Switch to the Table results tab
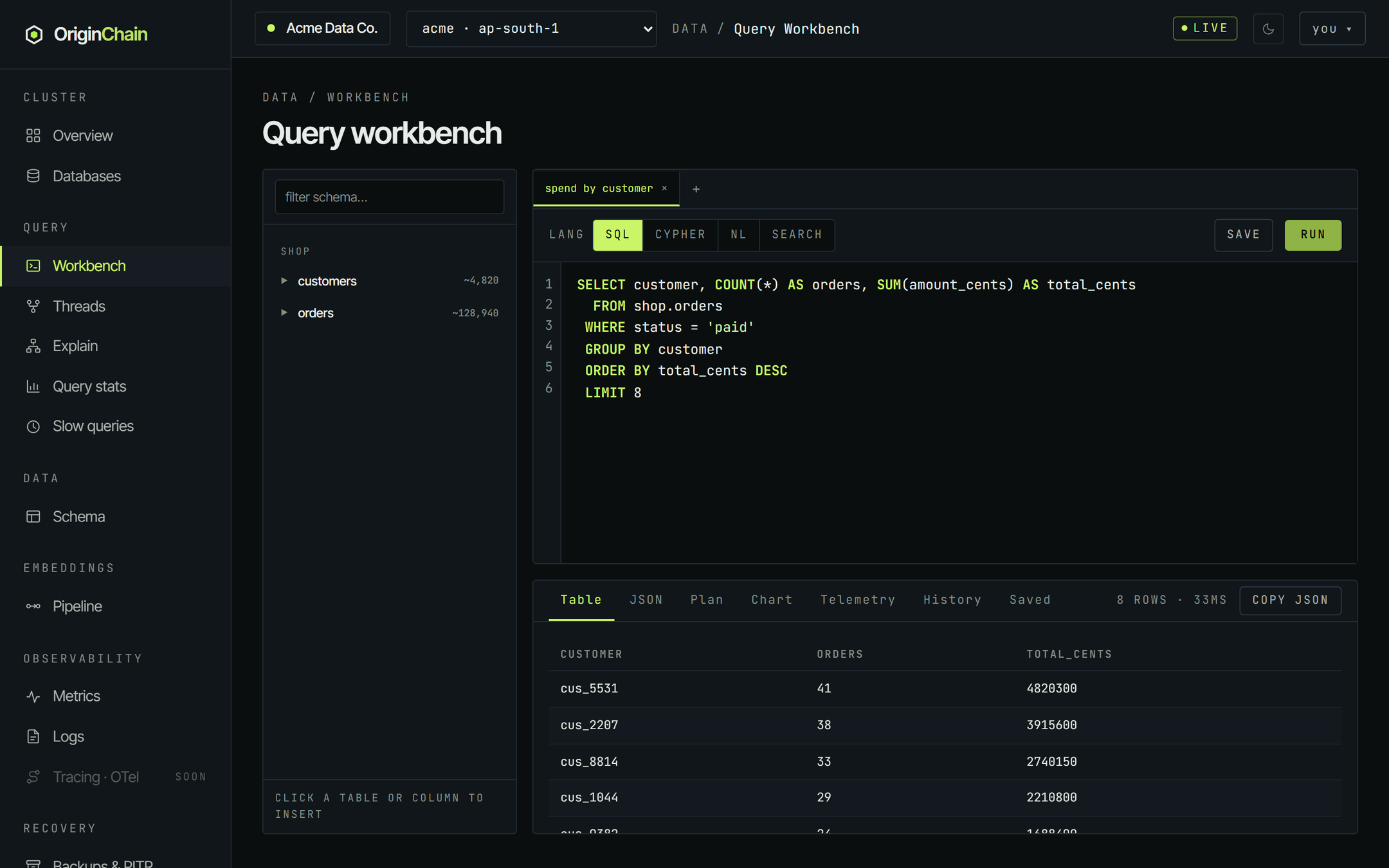This screenshot has width=1389, height=868. (581, 600)
